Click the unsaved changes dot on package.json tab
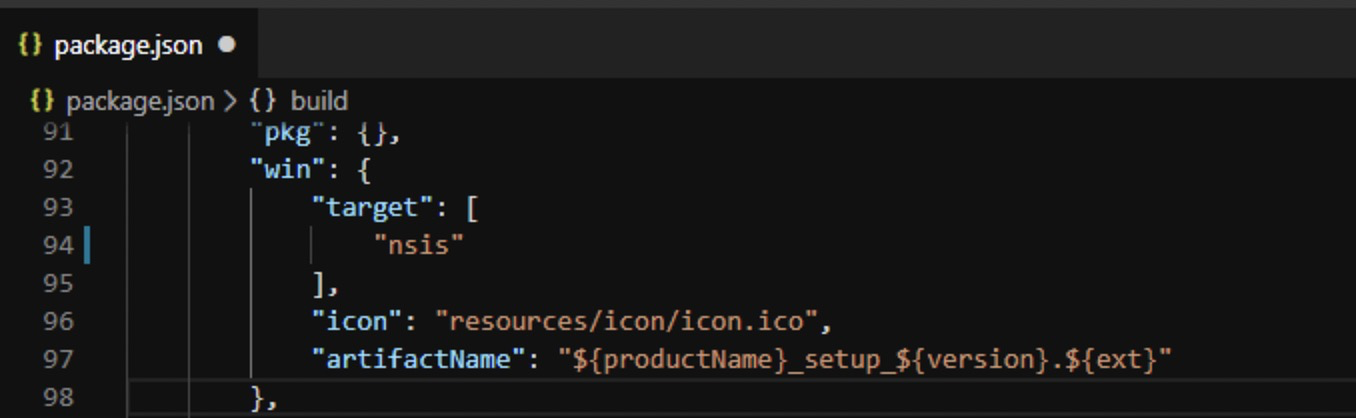This screenshot has height=418, width=1356. tap(226, 46)
